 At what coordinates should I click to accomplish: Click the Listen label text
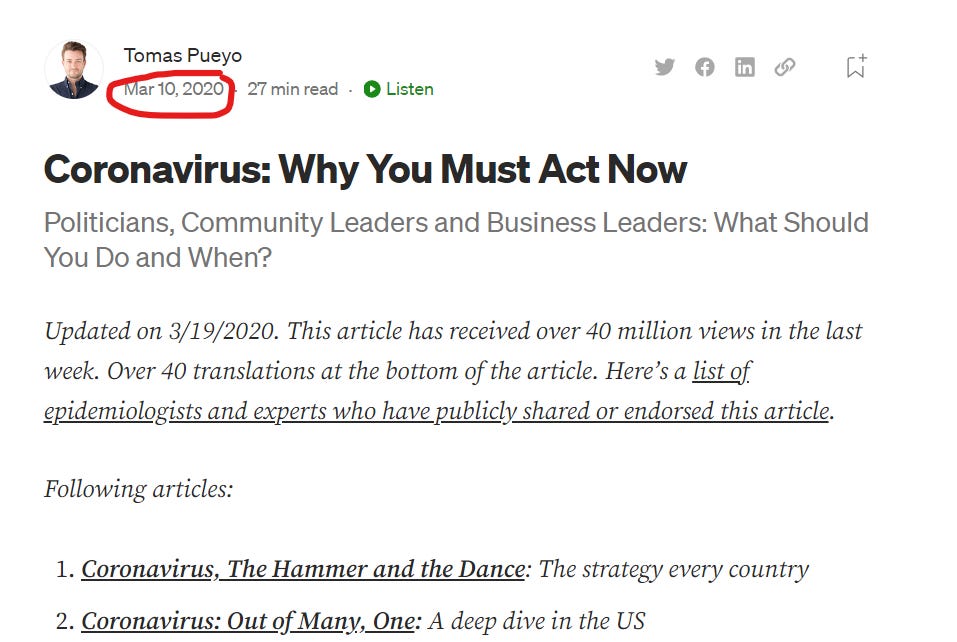tap(410, 89)
